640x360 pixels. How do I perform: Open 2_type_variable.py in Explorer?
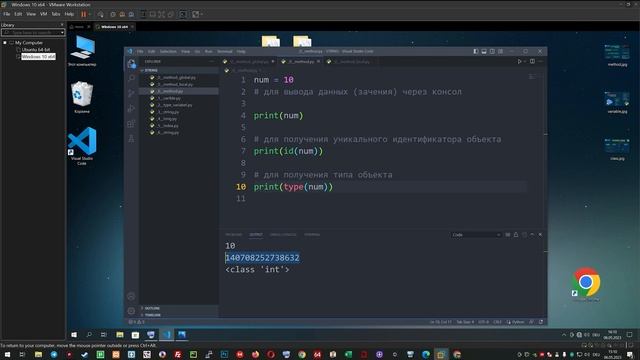(175, 105)
